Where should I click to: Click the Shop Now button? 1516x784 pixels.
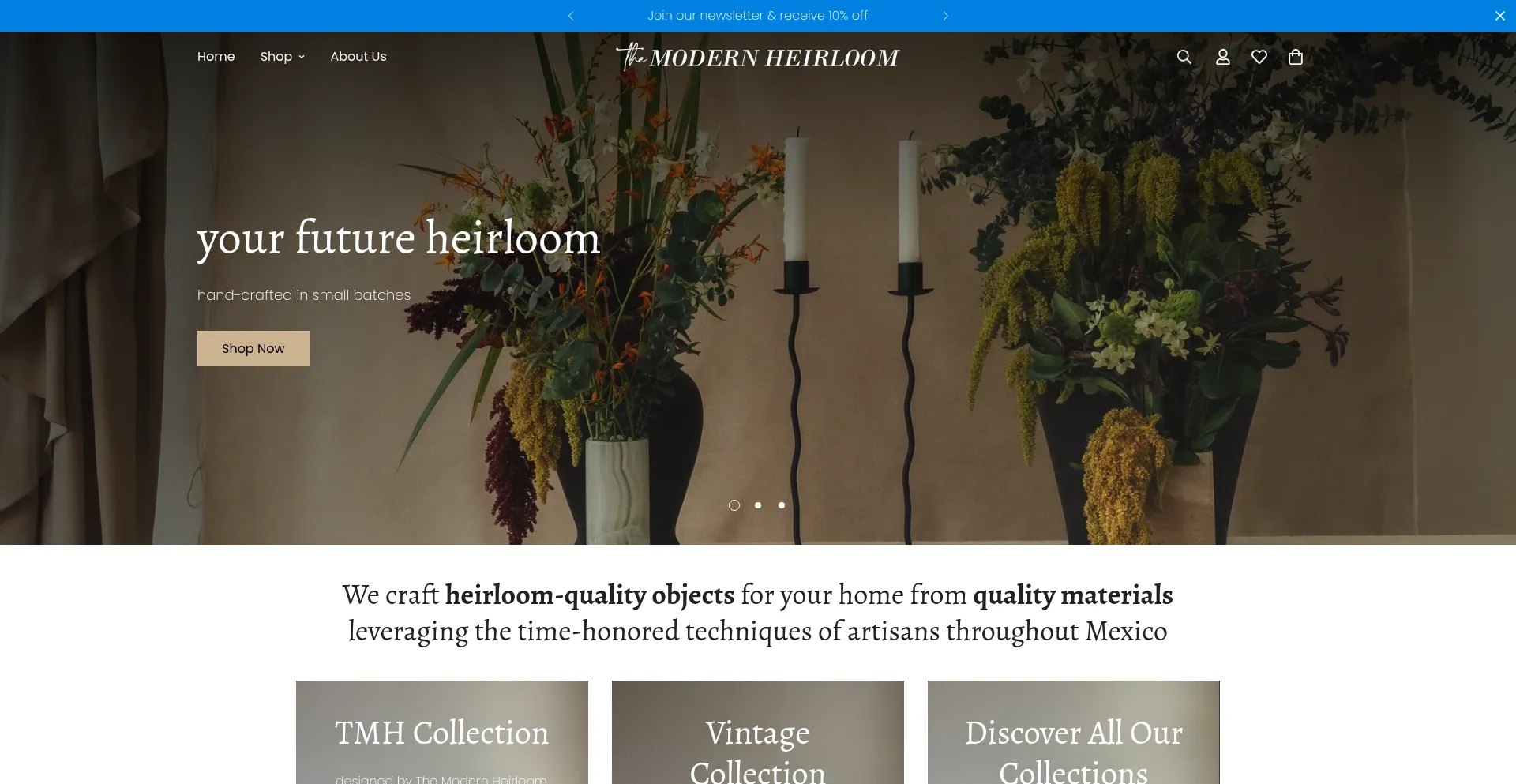[253, 348]
